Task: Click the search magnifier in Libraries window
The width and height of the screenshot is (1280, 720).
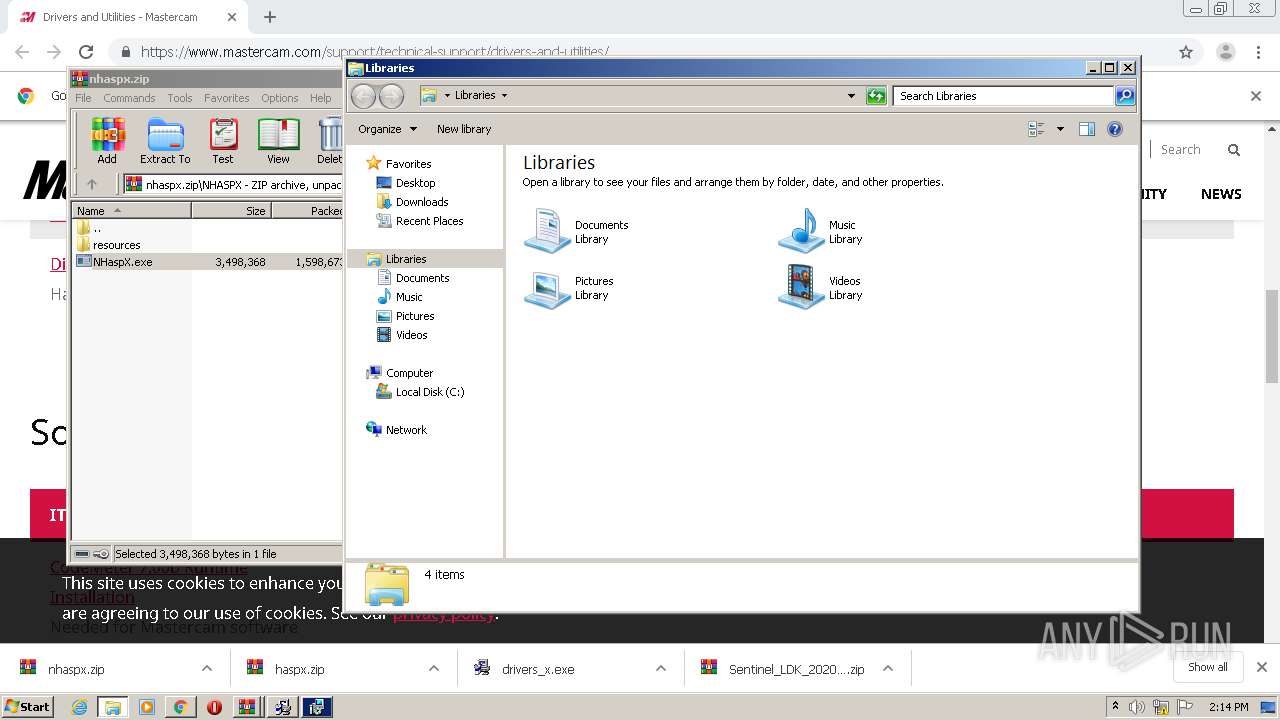Action: tap(1125, 96)
